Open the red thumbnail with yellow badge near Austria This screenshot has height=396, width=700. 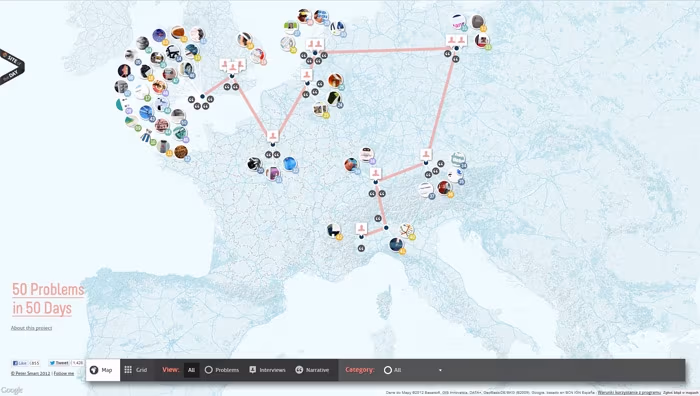[x=444, y=188]
